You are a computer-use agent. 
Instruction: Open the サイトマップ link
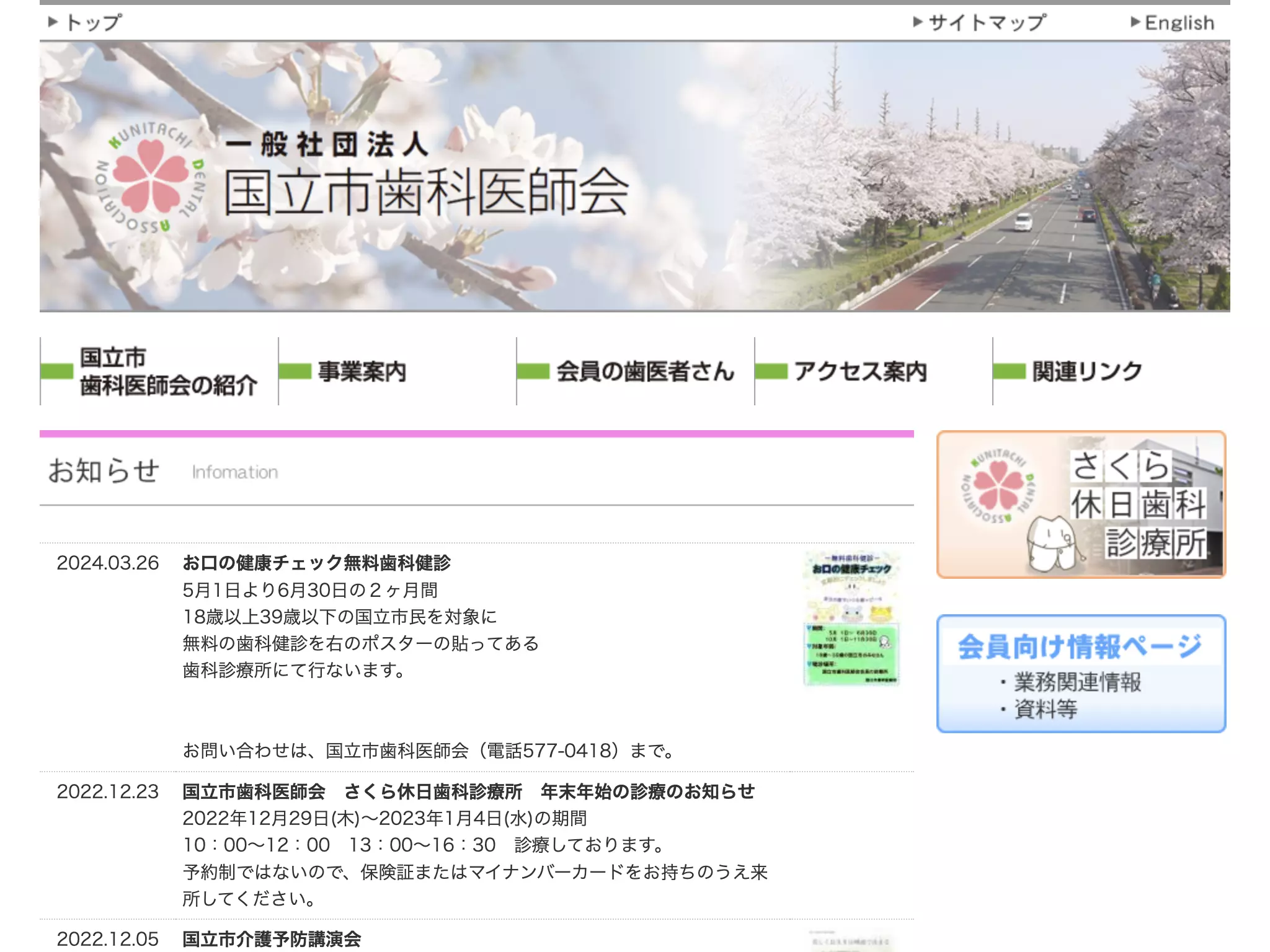coord(979,23)
